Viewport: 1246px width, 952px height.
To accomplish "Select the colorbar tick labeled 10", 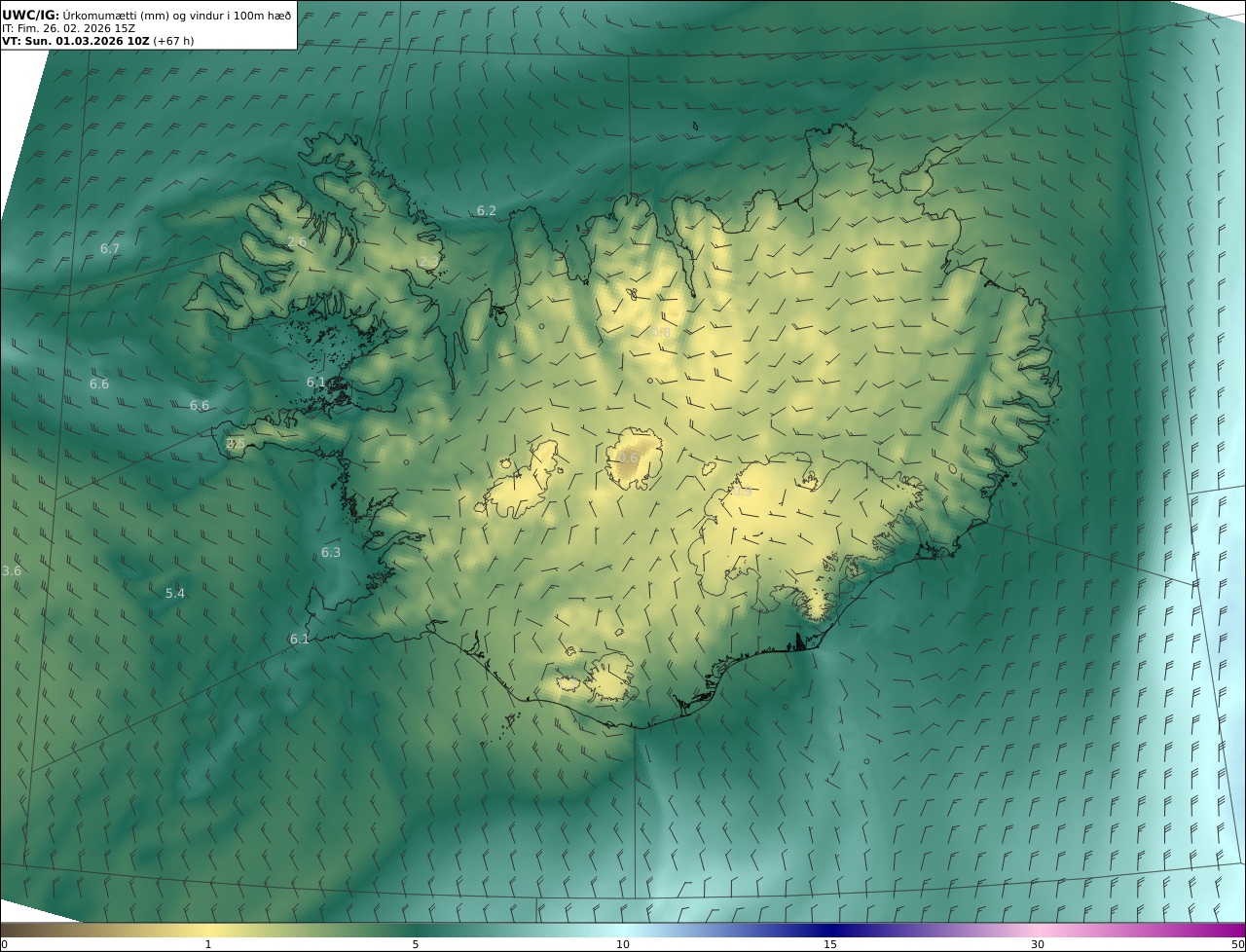I will (623, 944).
